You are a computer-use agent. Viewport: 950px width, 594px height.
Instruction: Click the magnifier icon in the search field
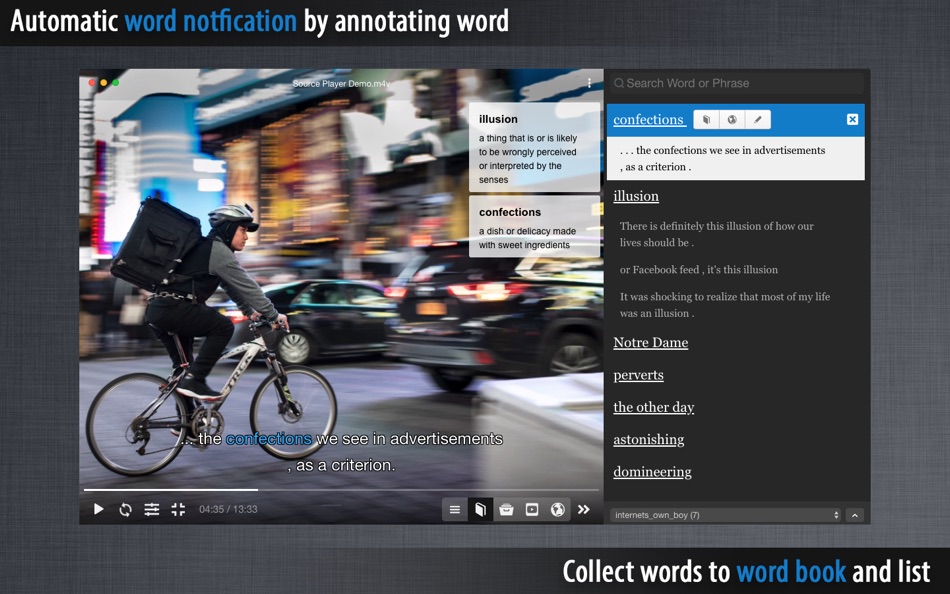coord(619,83)
